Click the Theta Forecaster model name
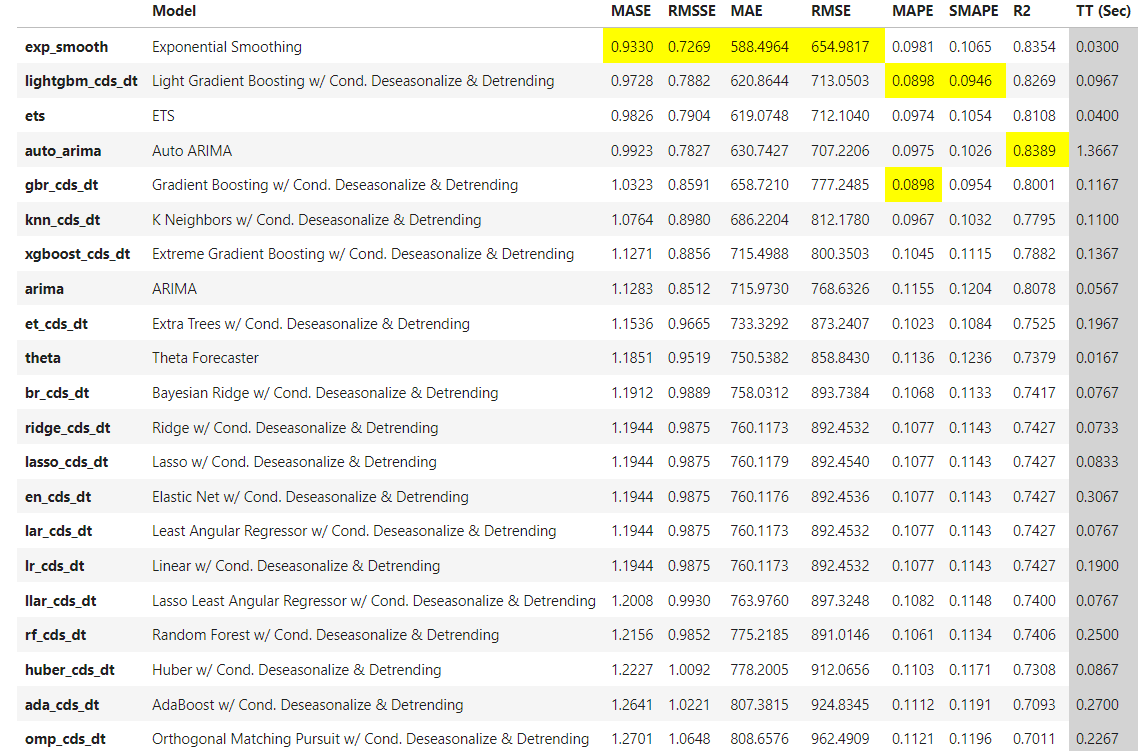Screen dimensions: 1142x751 (x=205, y=358)
